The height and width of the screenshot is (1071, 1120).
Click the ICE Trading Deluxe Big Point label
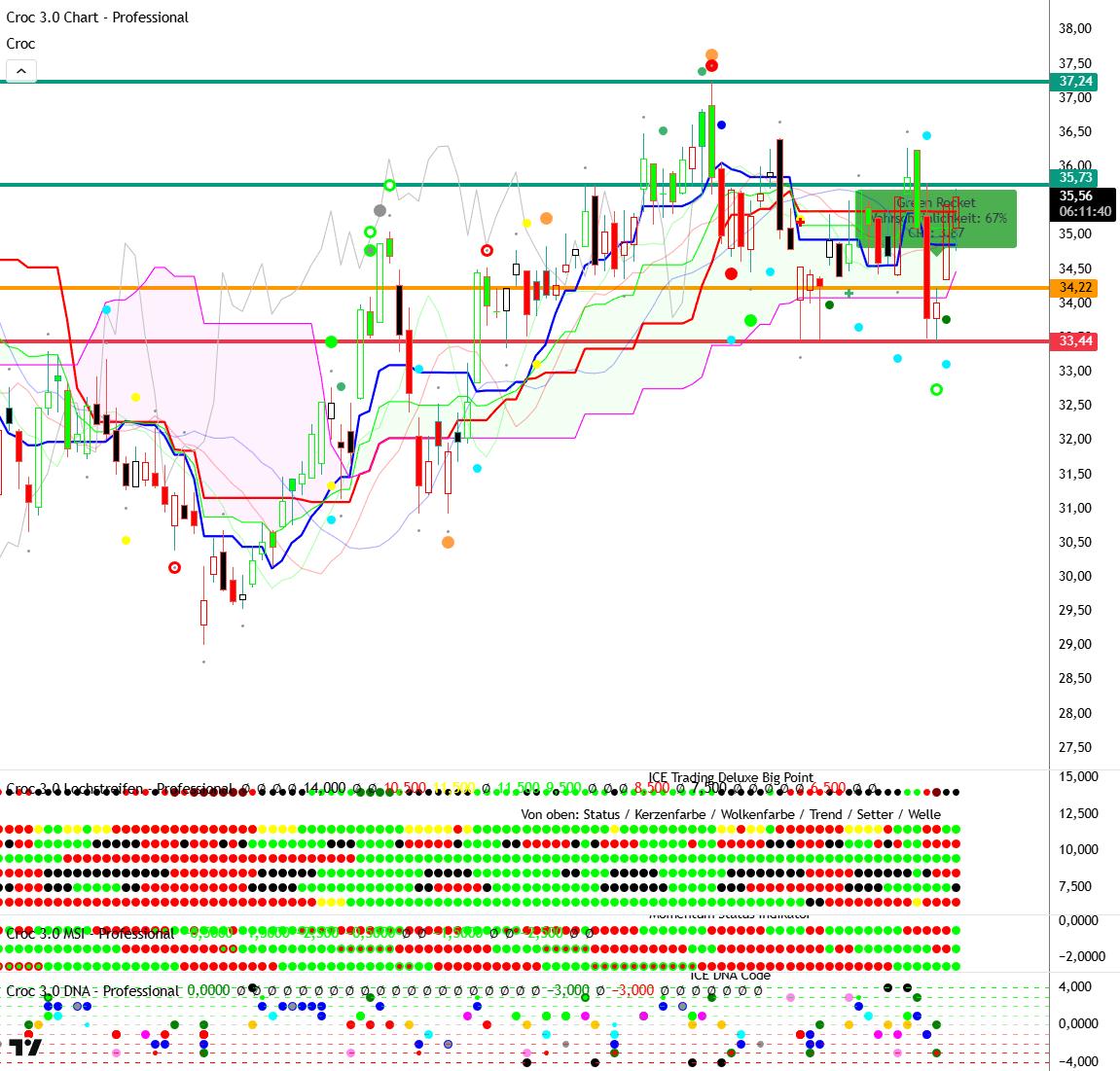(x=731, y=777)
